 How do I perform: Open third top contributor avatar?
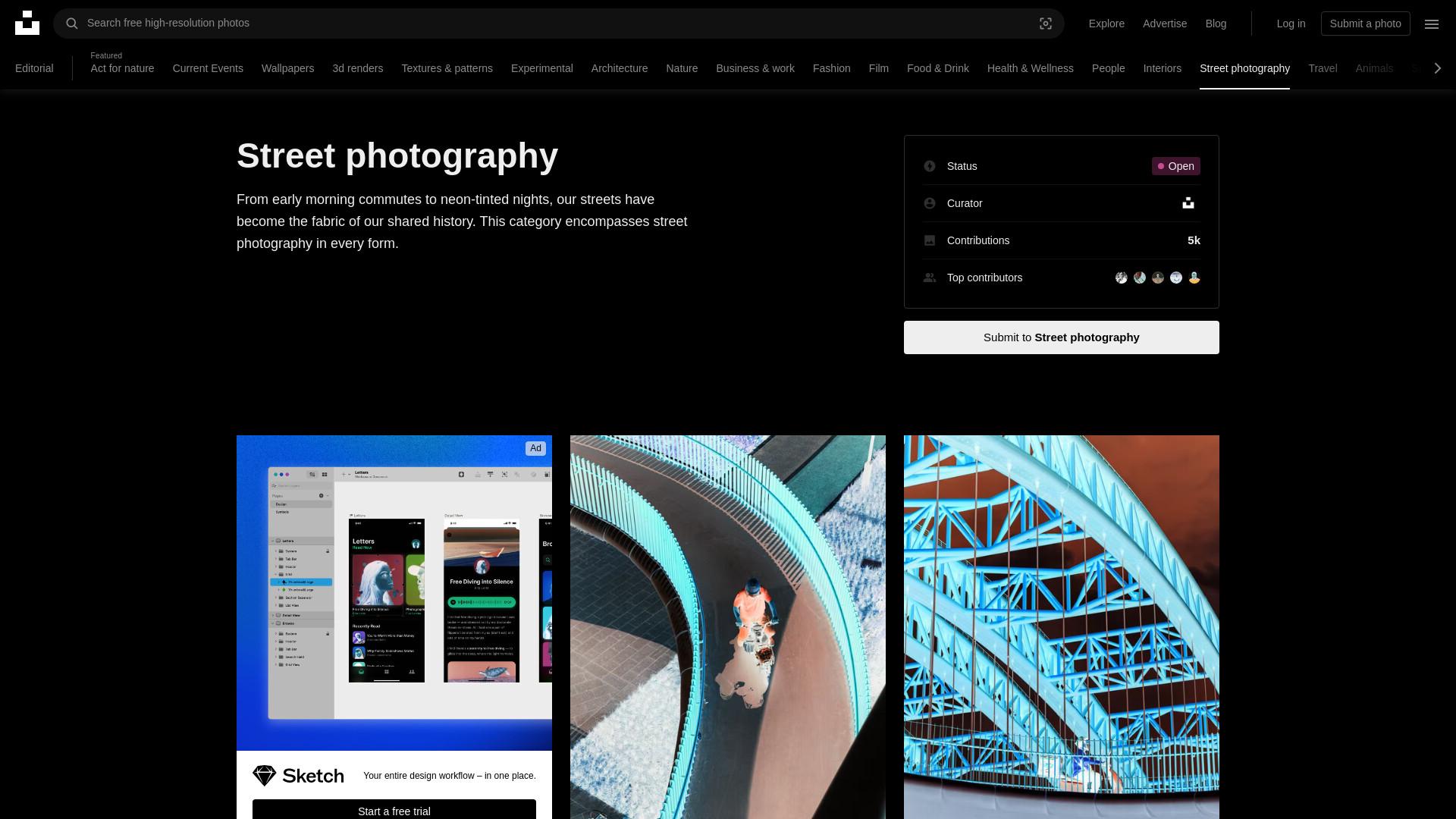[1158, 278]
